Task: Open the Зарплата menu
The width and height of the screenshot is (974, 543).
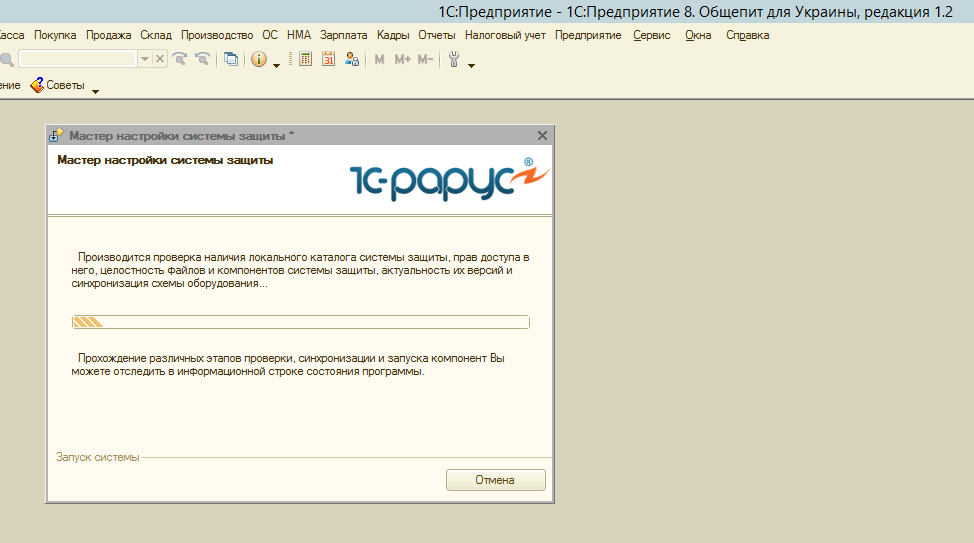Action: coord(344,35)
